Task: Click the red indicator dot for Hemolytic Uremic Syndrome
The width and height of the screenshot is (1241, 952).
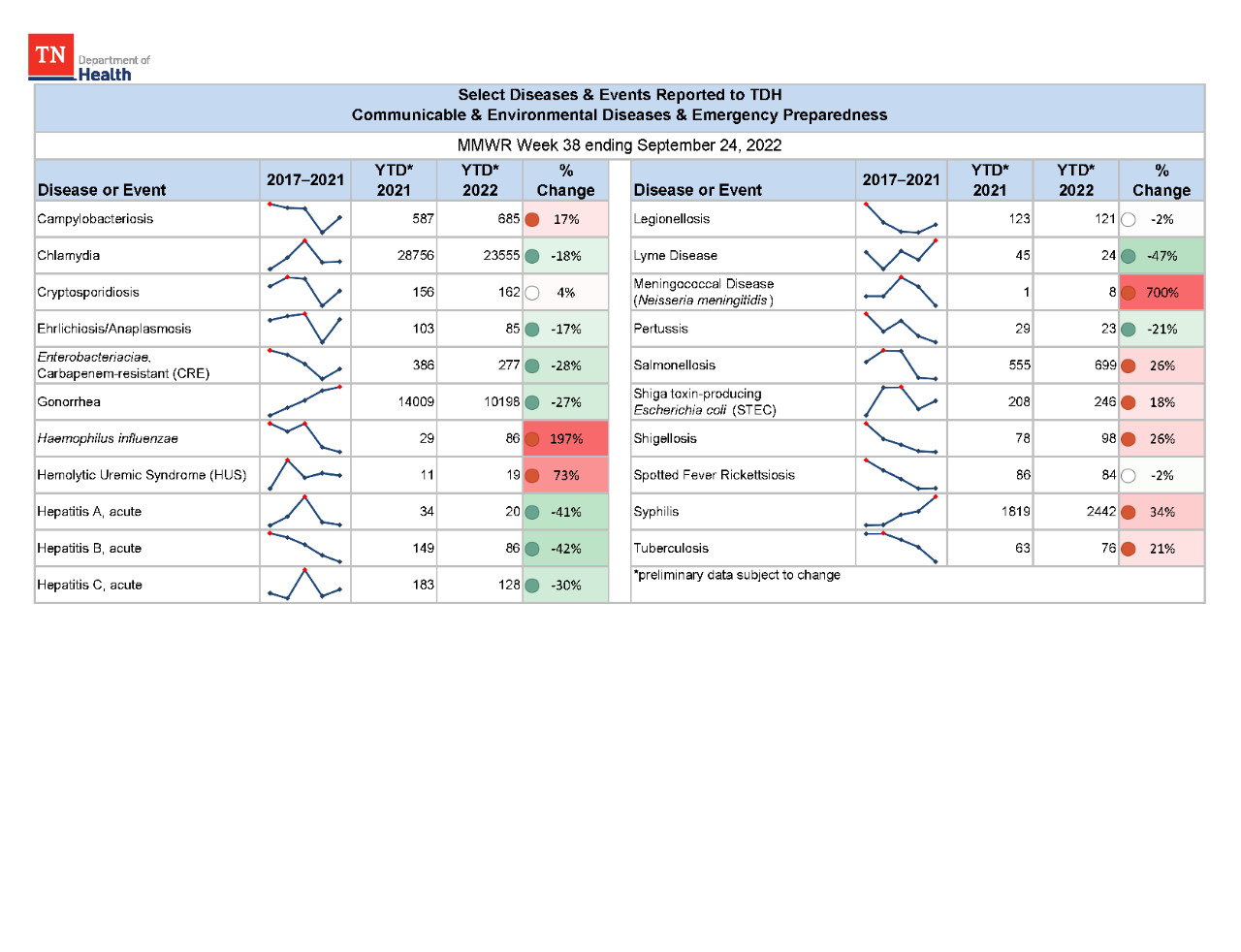Action: (532, 476)
